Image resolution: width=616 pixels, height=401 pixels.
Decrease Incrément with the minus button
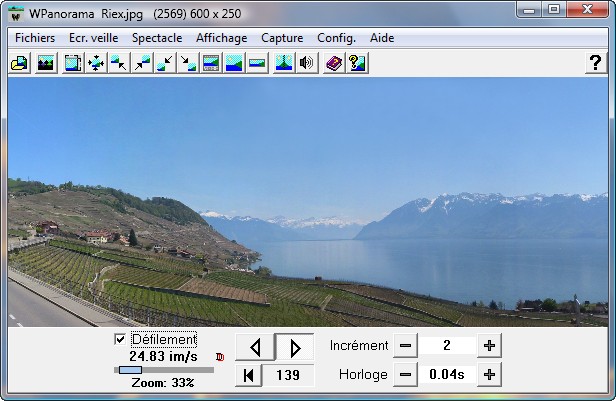405,346
